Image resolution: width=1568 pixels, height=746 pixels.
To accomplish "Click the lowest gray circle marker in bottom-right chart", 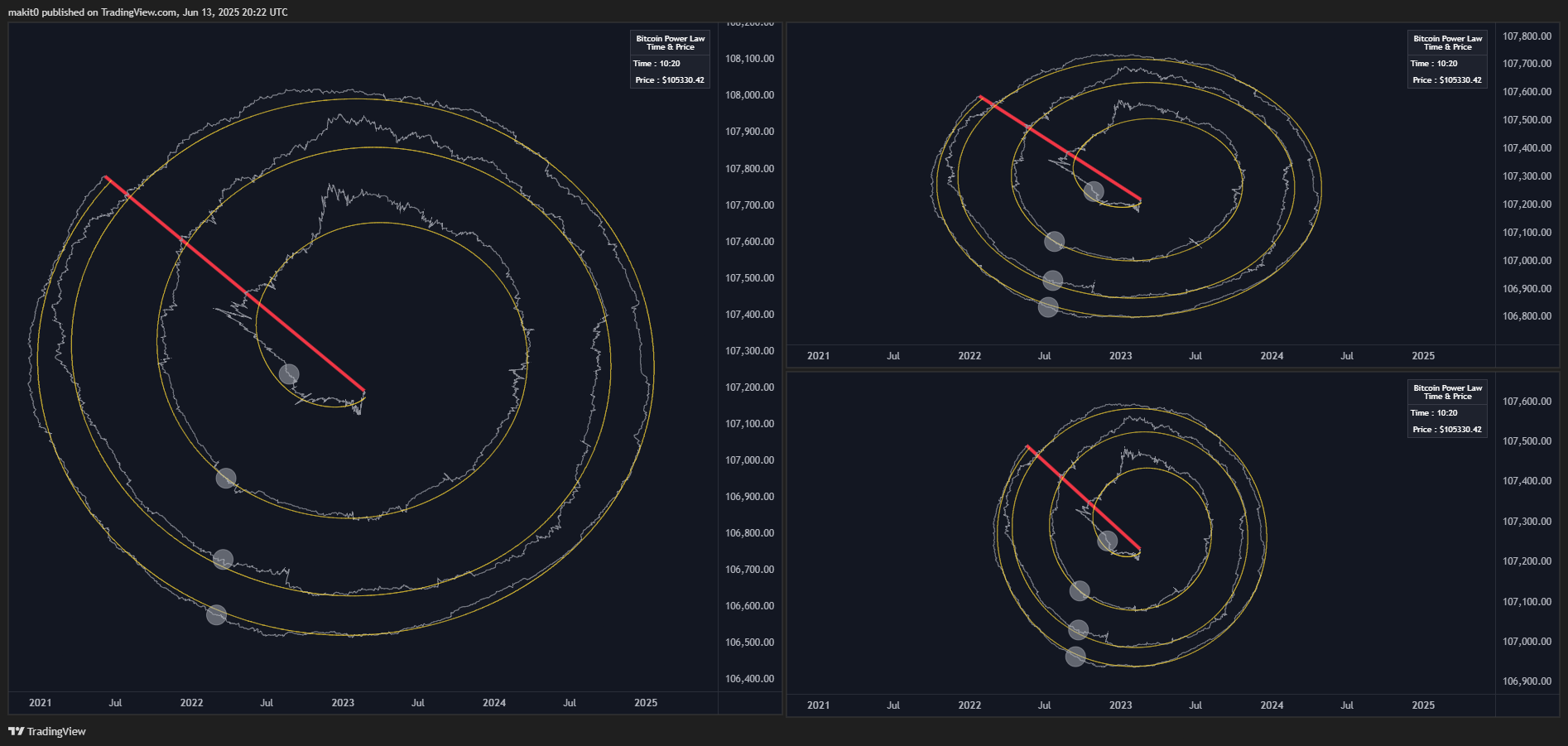I will 1075,657.
